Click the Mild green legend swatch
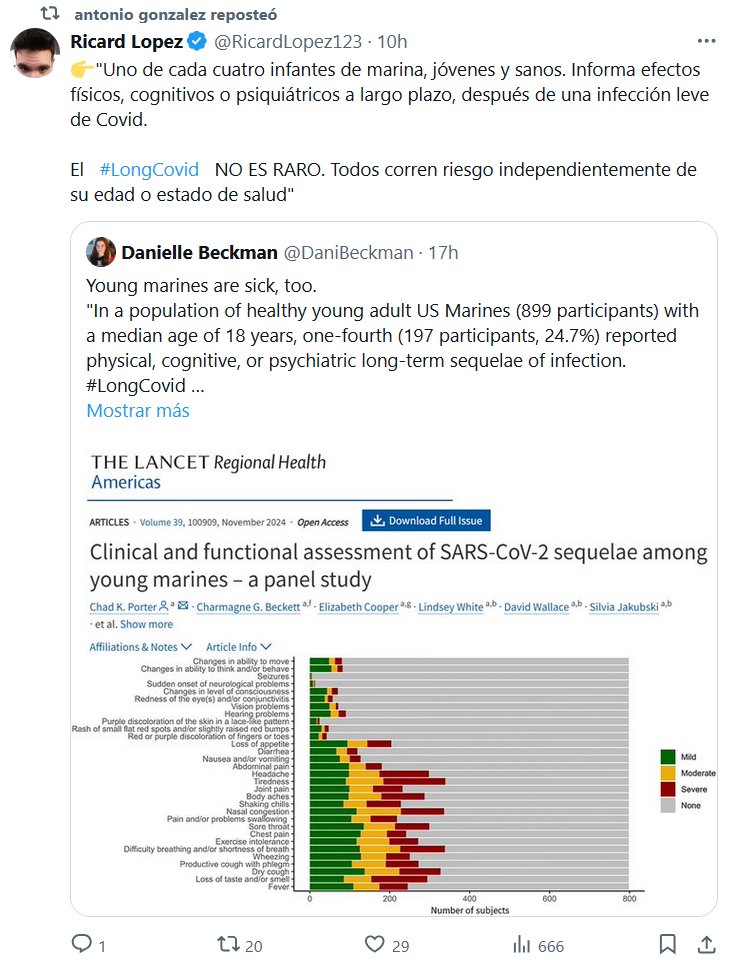This screenshot has height=966, width=738. point(669,757)
